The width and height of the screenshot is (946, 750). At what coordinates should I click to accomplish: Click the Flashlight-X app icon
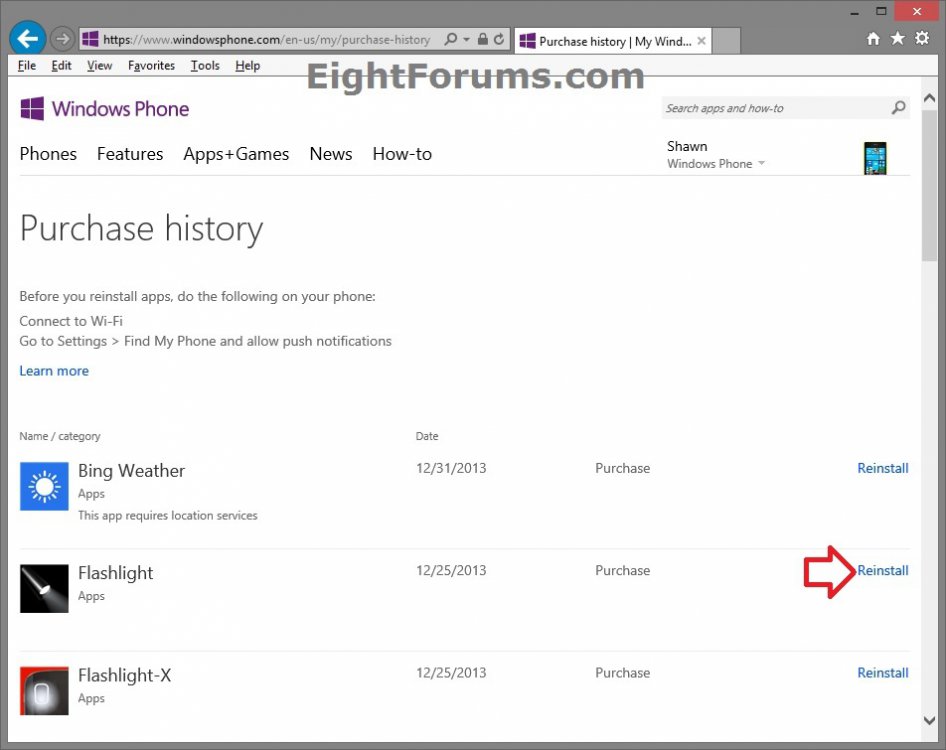tap(44, 691)
